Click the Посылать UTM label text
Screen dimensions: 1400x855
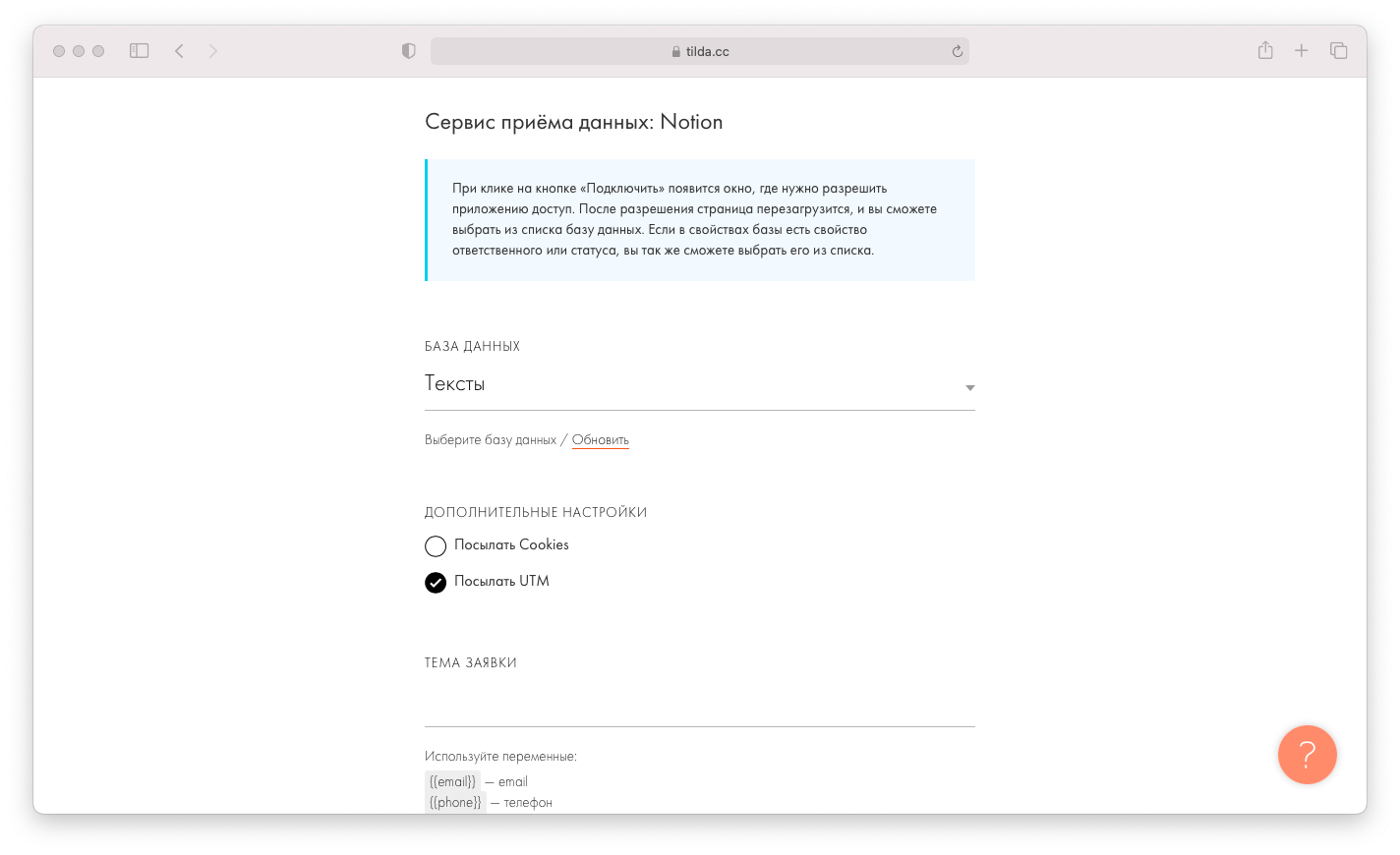[501, 581]
